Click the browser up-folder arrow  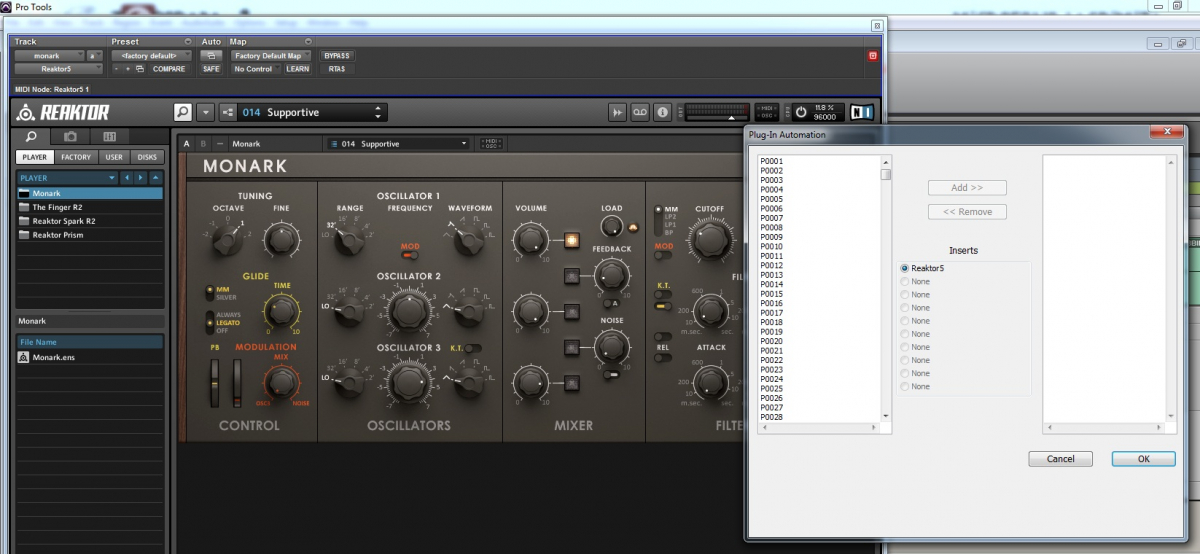point(155,178)
